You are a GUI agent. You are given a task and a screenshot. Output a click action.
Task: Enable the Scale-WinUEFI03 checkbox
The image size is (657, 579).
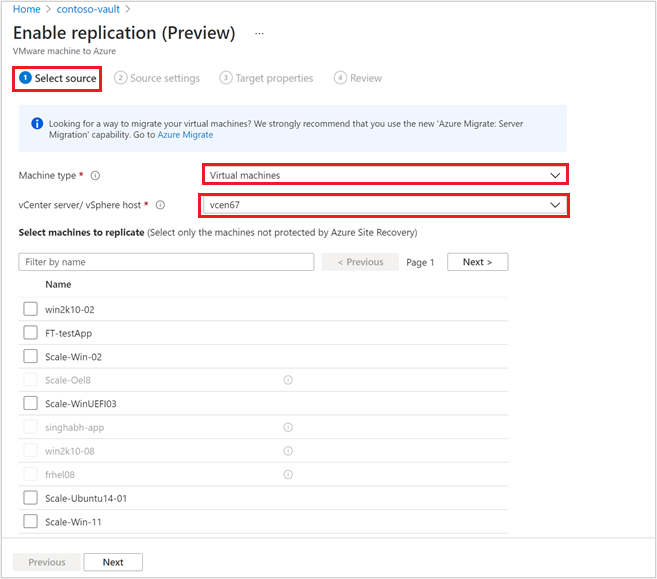(30, 403)
